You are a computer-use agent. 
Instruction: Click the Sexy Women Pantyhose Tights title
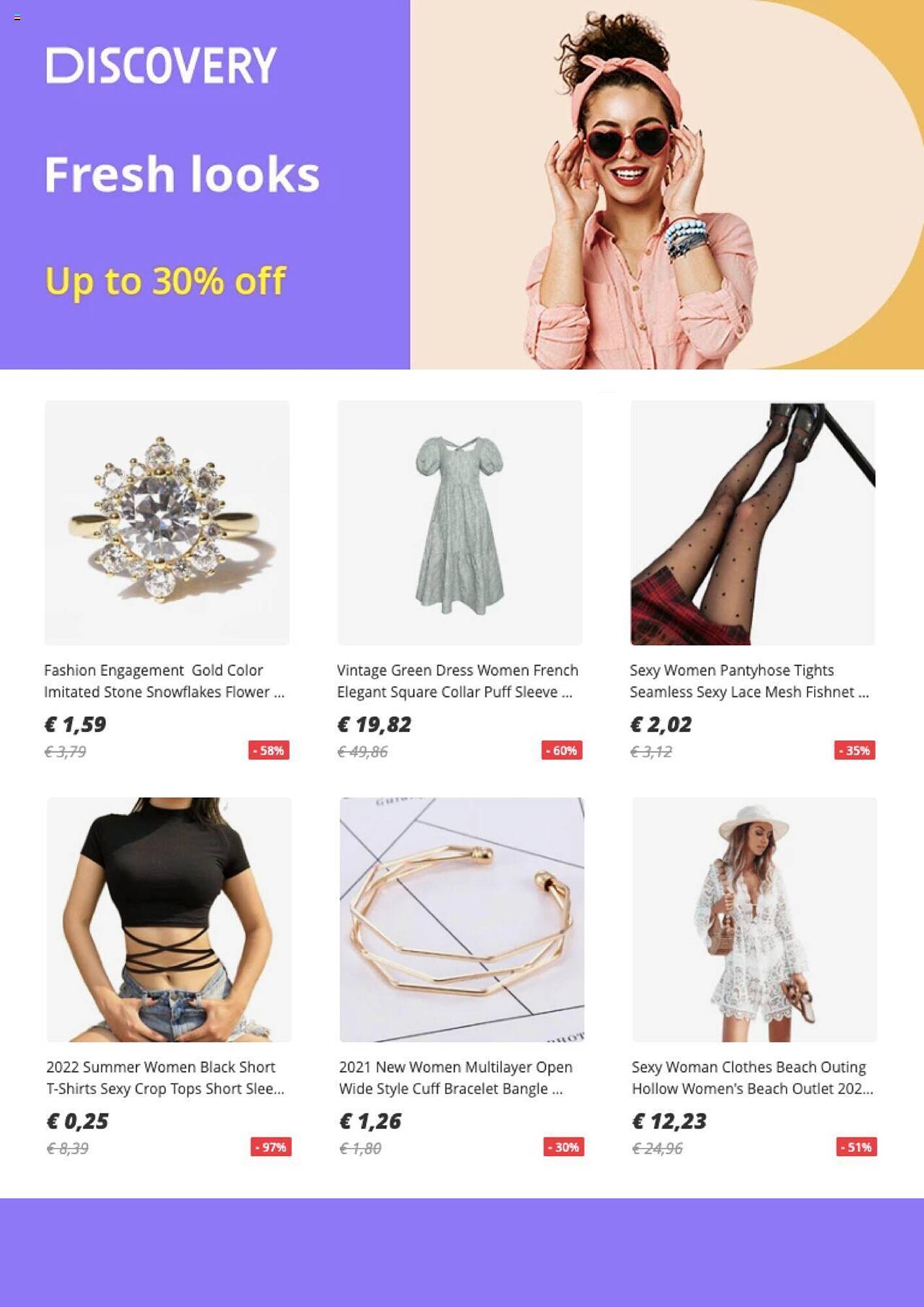[x=749, y=681]
